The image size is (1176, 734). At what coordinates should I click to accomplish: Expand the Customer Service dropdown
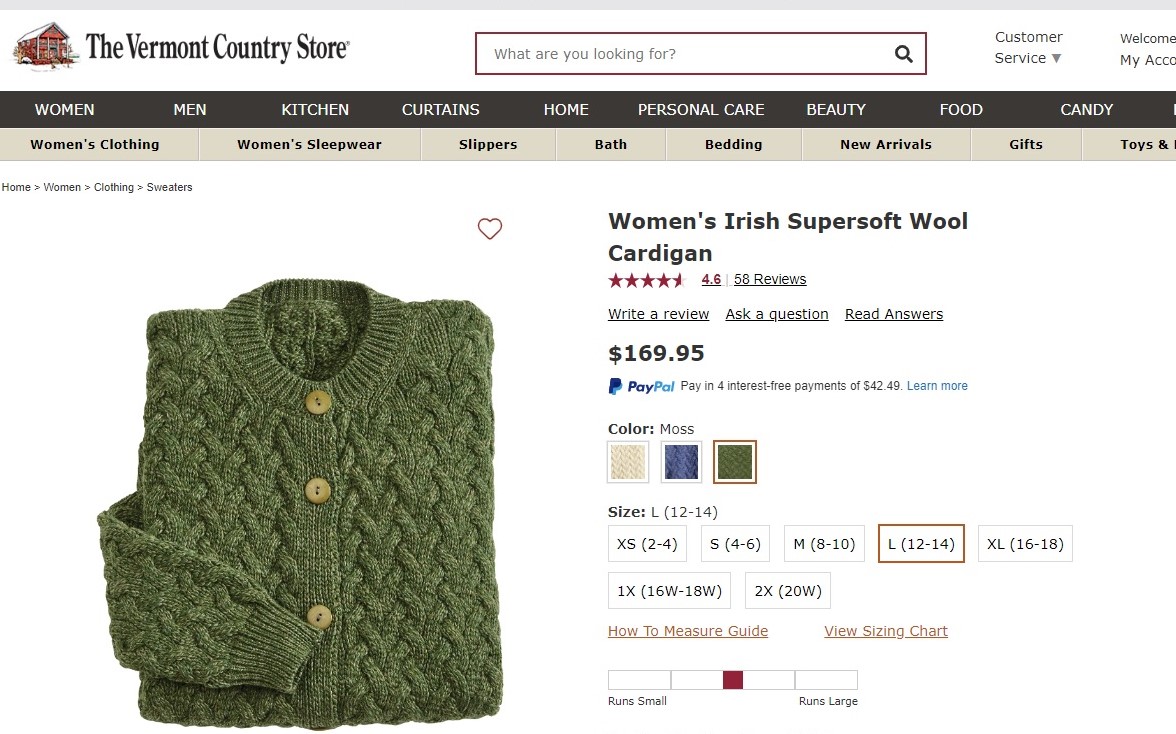[x=1028, y=48]
